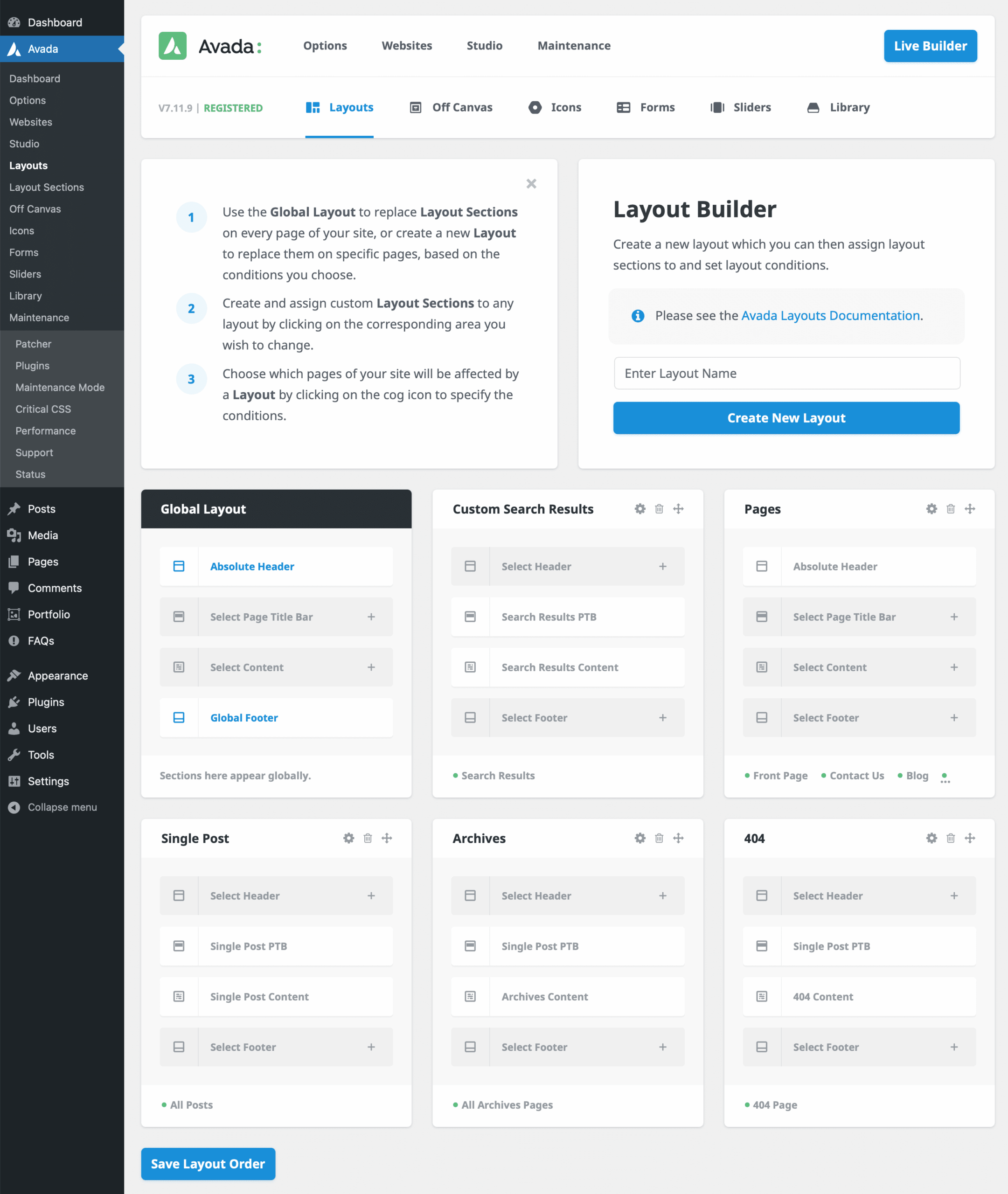Open condition settings for Custom Search Results layout

click(640, 508)
